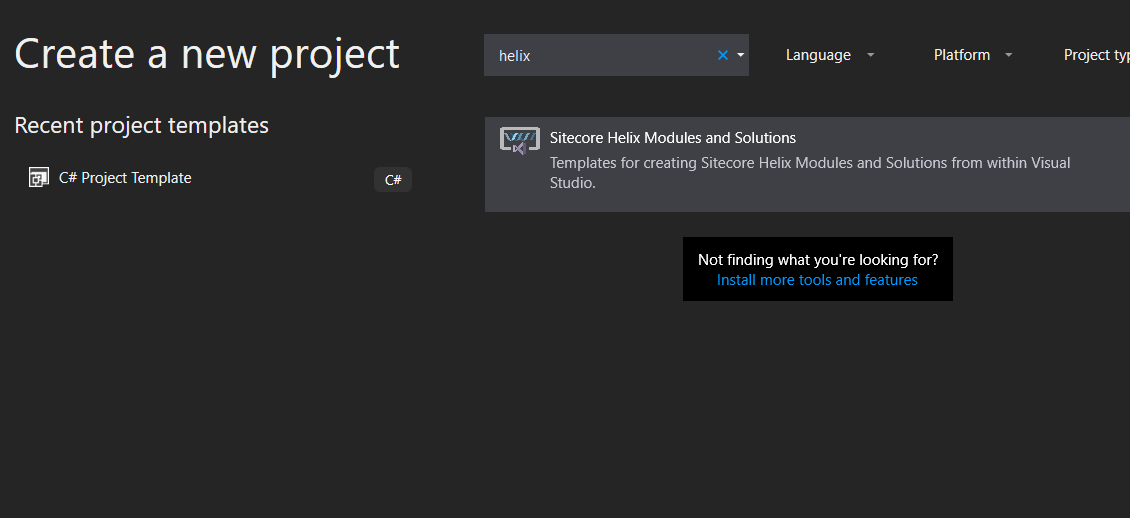The image size is (1130, 518).
Task: Select the recent C# Project Template
Action: [x=220, y=178]
